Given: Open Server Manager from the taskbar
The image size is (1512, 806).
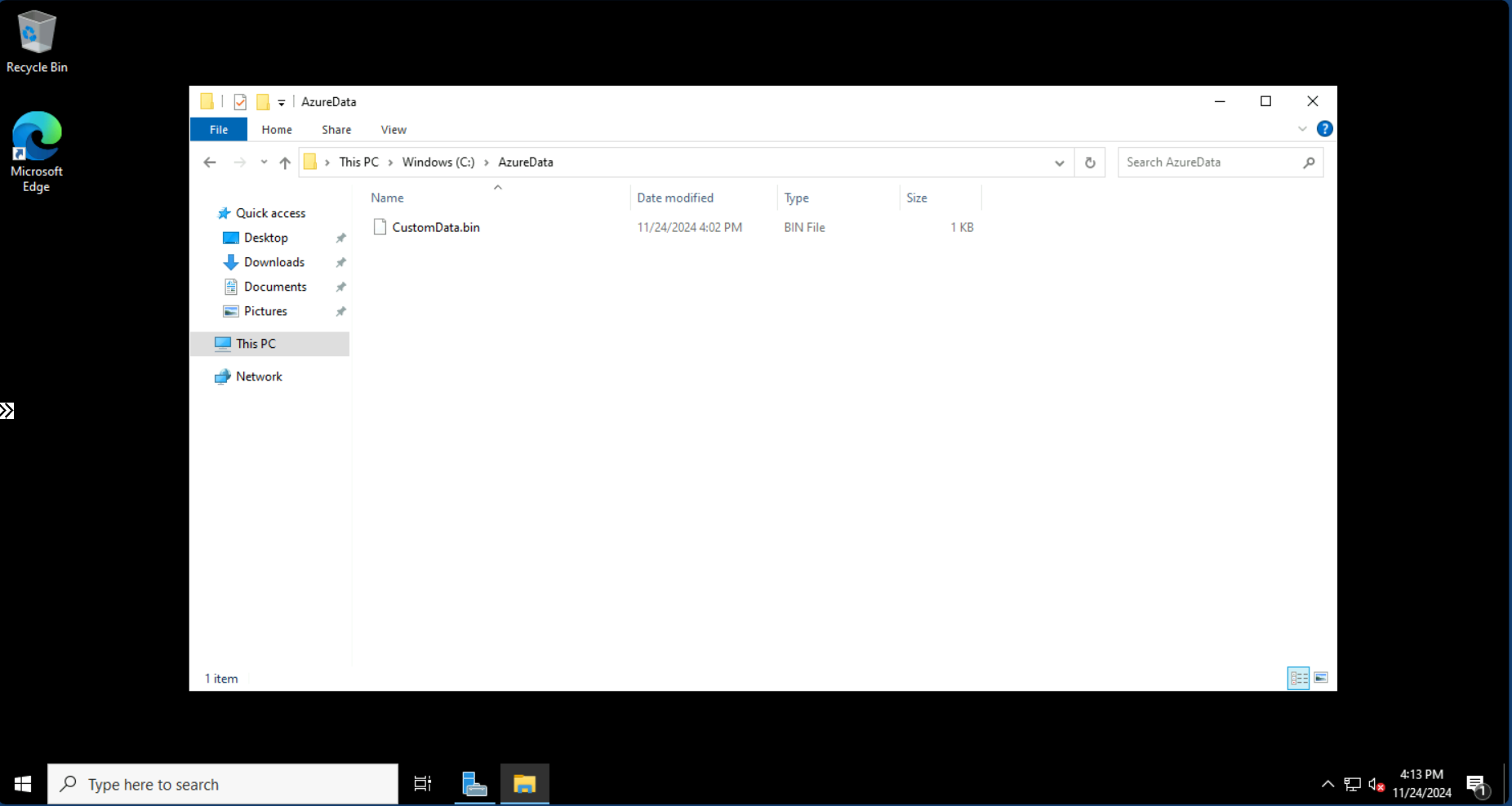Looking at the screenshot, I should 474,784.
